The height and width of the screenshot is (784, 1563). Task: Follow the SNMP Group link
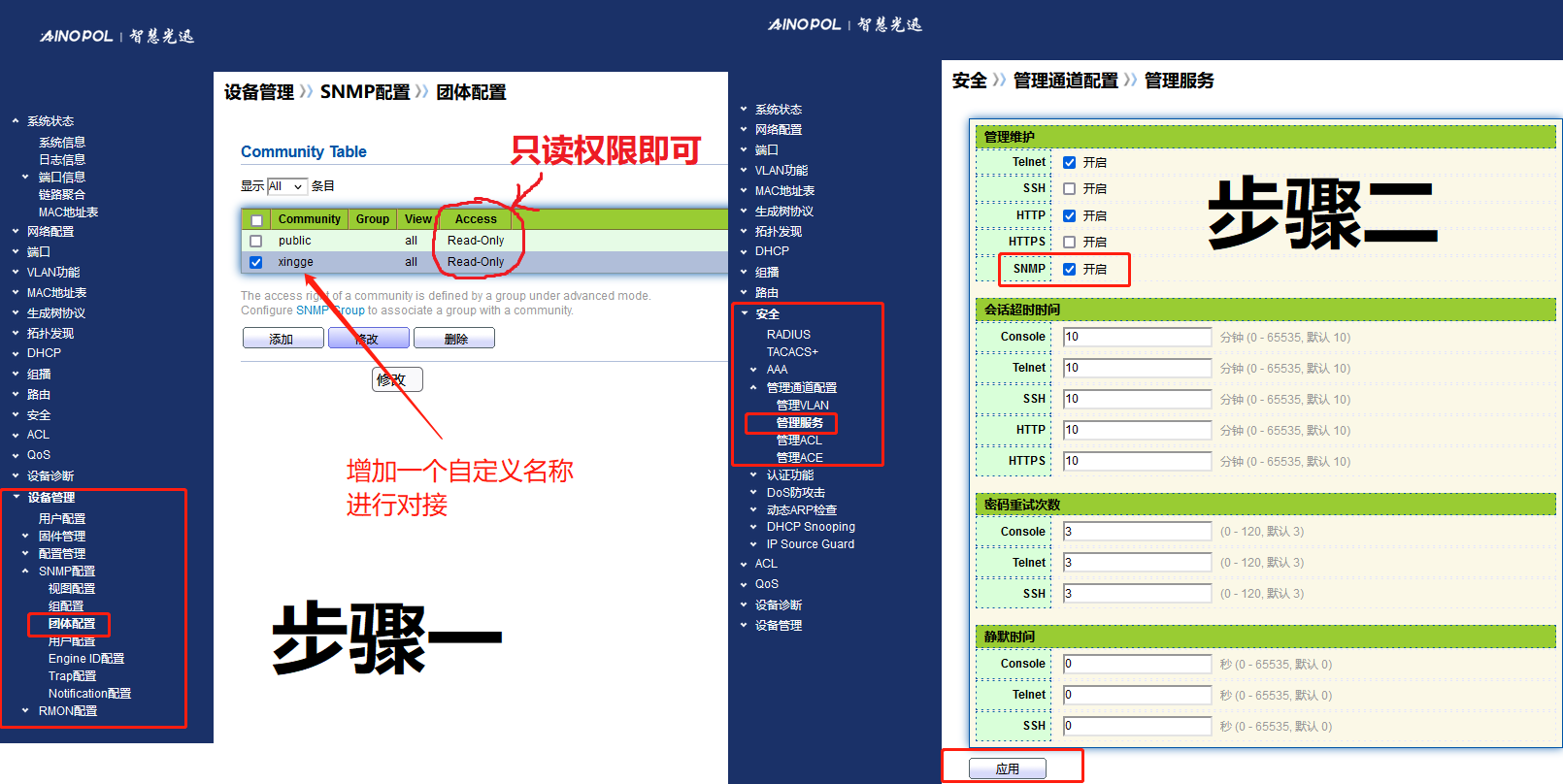pyautogui.click(x=330, y=310)
